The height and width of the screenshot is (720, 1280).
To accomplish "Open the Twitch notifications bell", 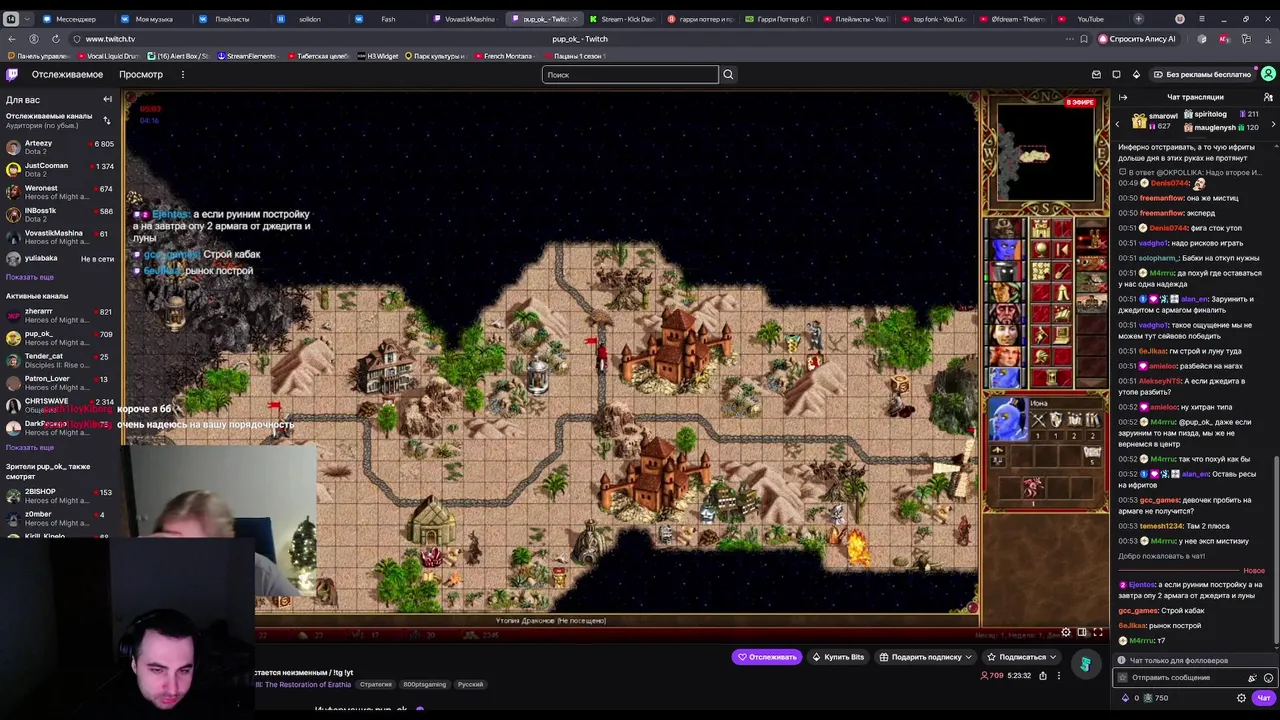I will click(x=1116, y=74).
